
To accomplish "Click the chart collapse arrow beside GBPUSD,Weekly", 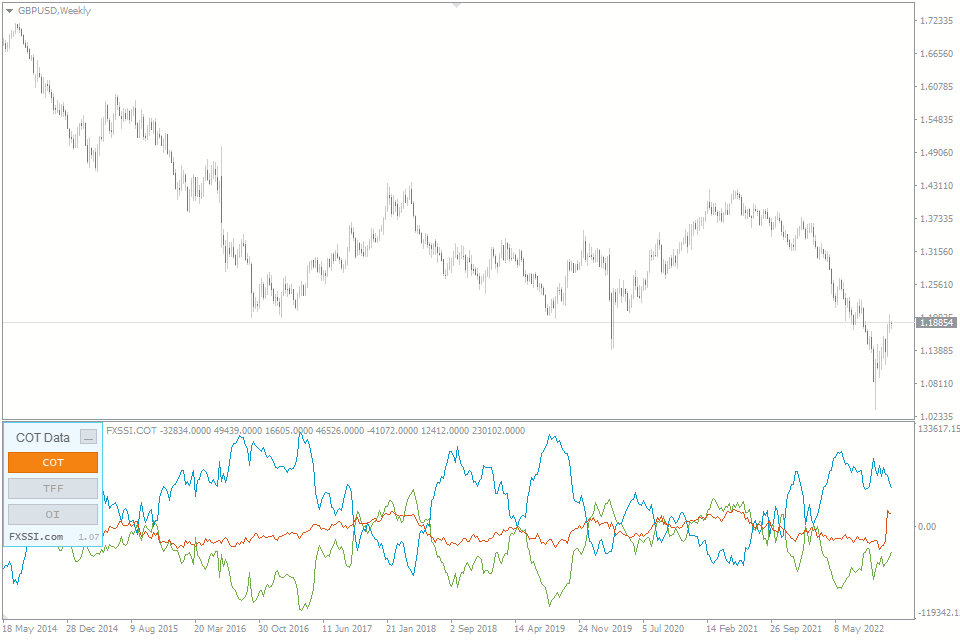I will click(x=10, y=11).
